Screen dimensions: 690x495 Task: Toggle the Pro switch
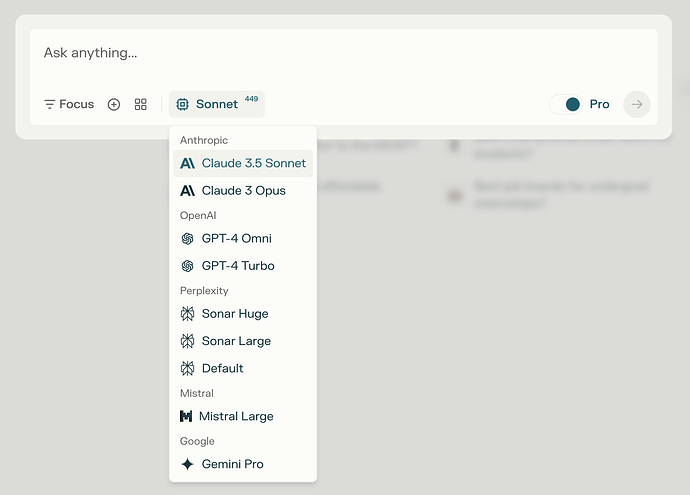[x=566, y=104]
